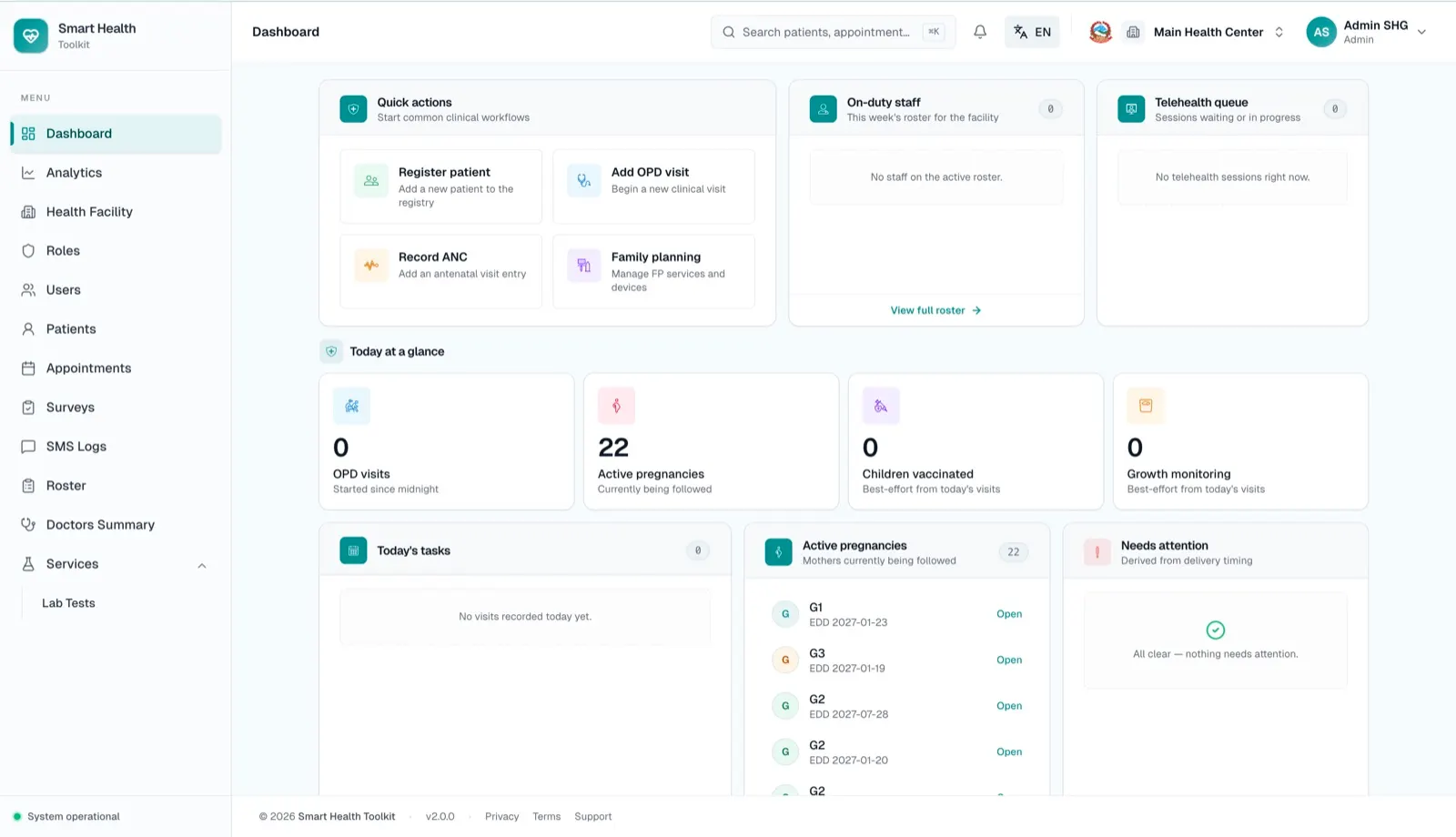Click the Privacy footer link
This screenshot has height=837, width=1456.
click(501, 816)
